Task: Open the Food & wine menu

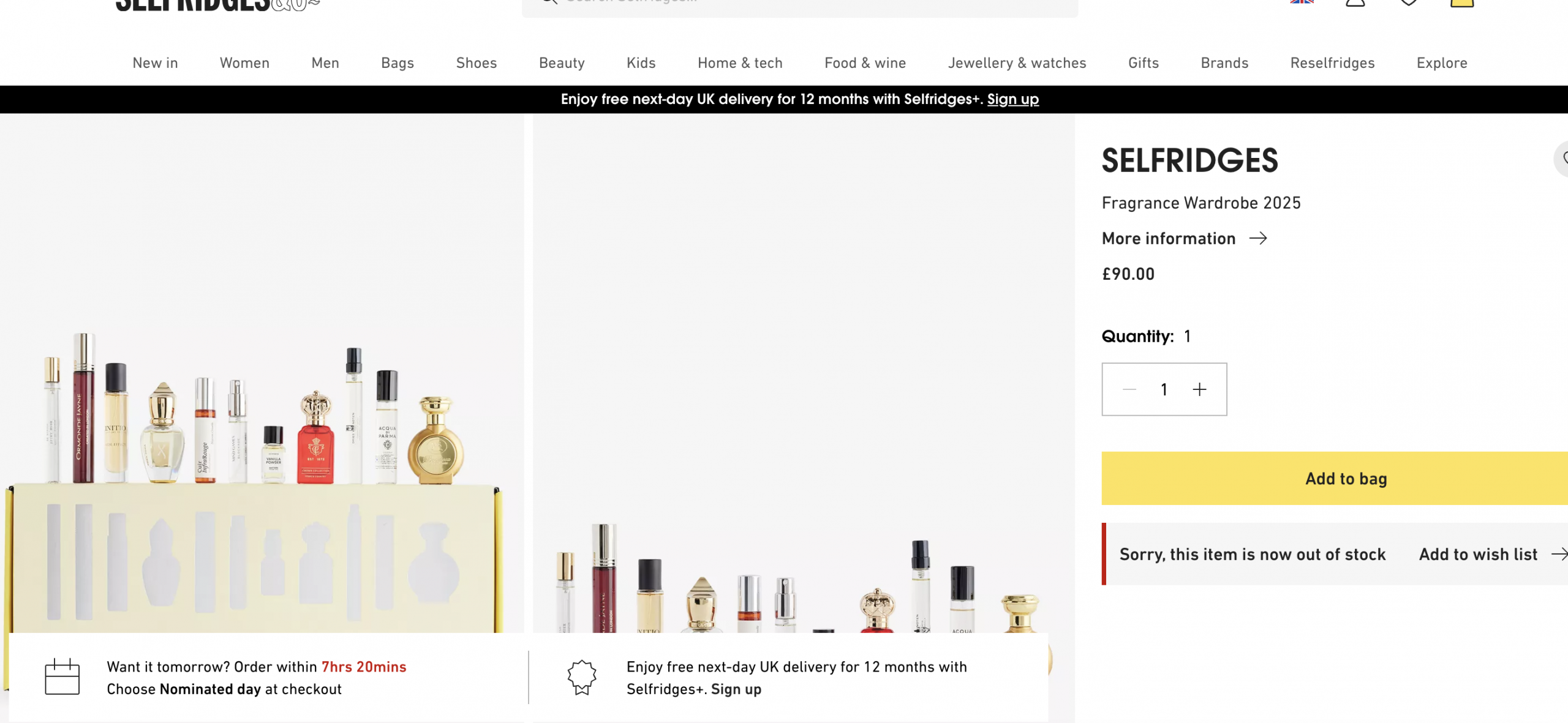Action: point(865,63)
